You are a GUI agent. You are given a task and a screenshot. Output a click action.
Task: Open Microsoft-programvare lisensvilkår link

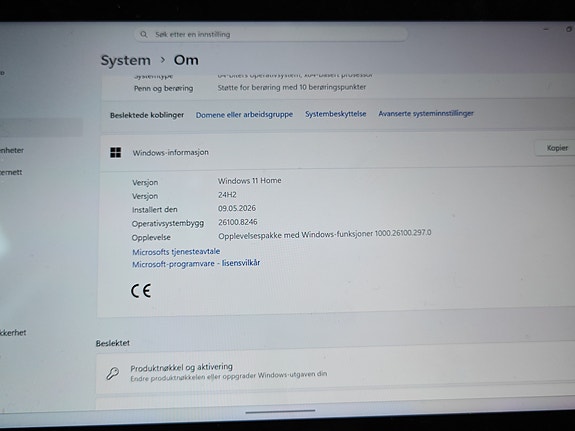[x=196, y=263]
